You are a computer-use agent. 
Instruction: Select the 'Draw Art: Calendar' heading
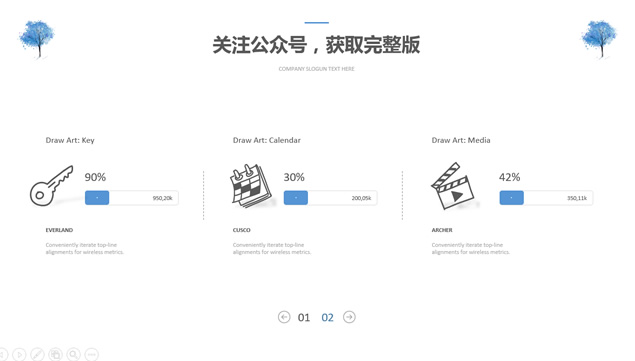266,140
